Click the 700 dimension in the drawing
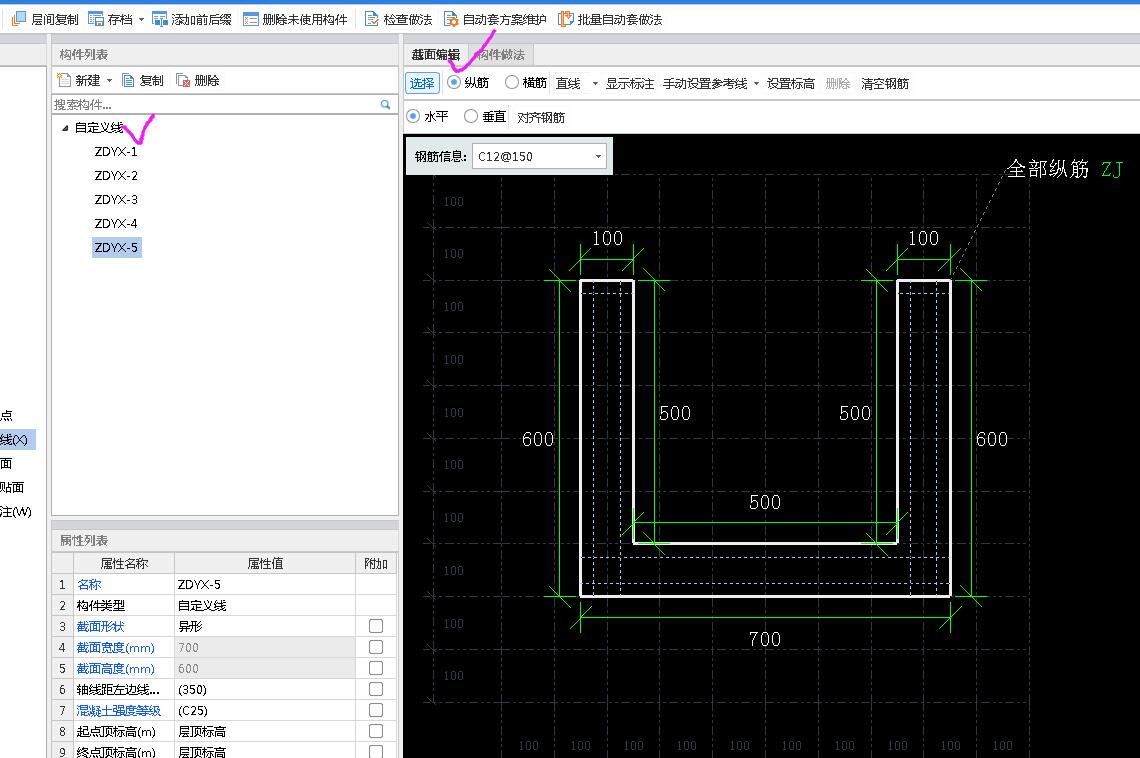Viewport: 1140px width, 758px height. [x=765, y=639]
